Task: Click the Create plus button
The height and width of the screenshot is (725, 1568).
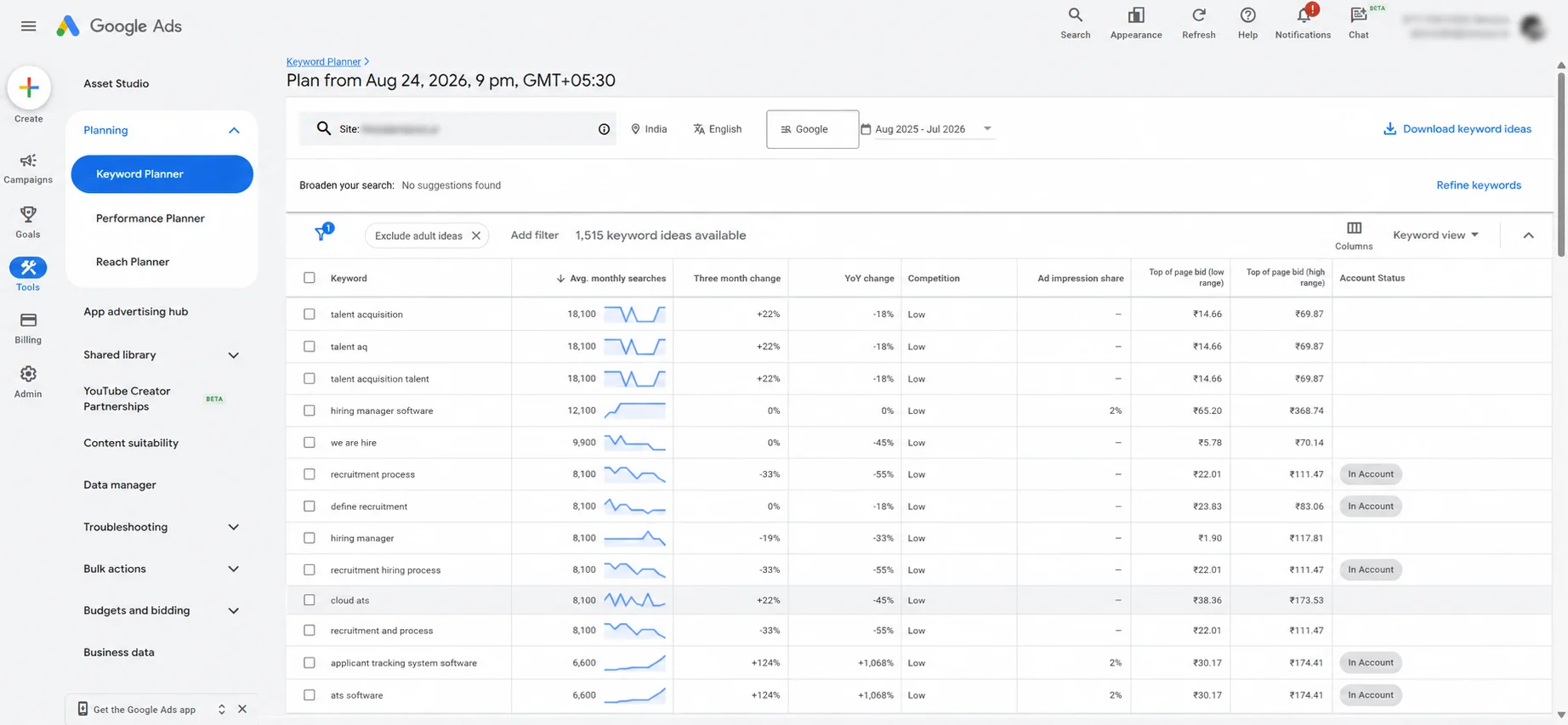Action: click(x=29, y=88)
